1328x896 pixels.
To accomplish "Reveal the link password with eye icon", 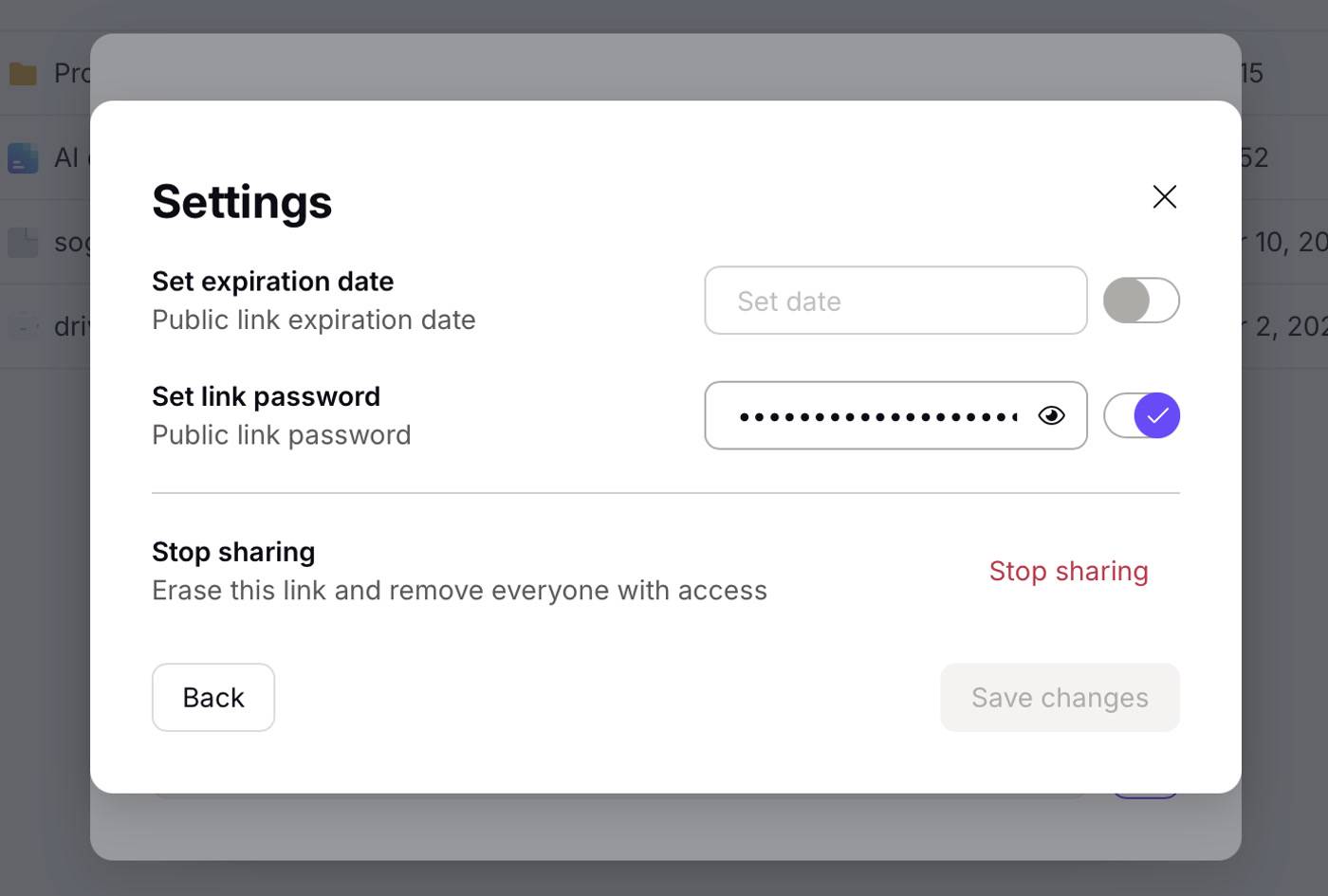I will click(1051, 415).
